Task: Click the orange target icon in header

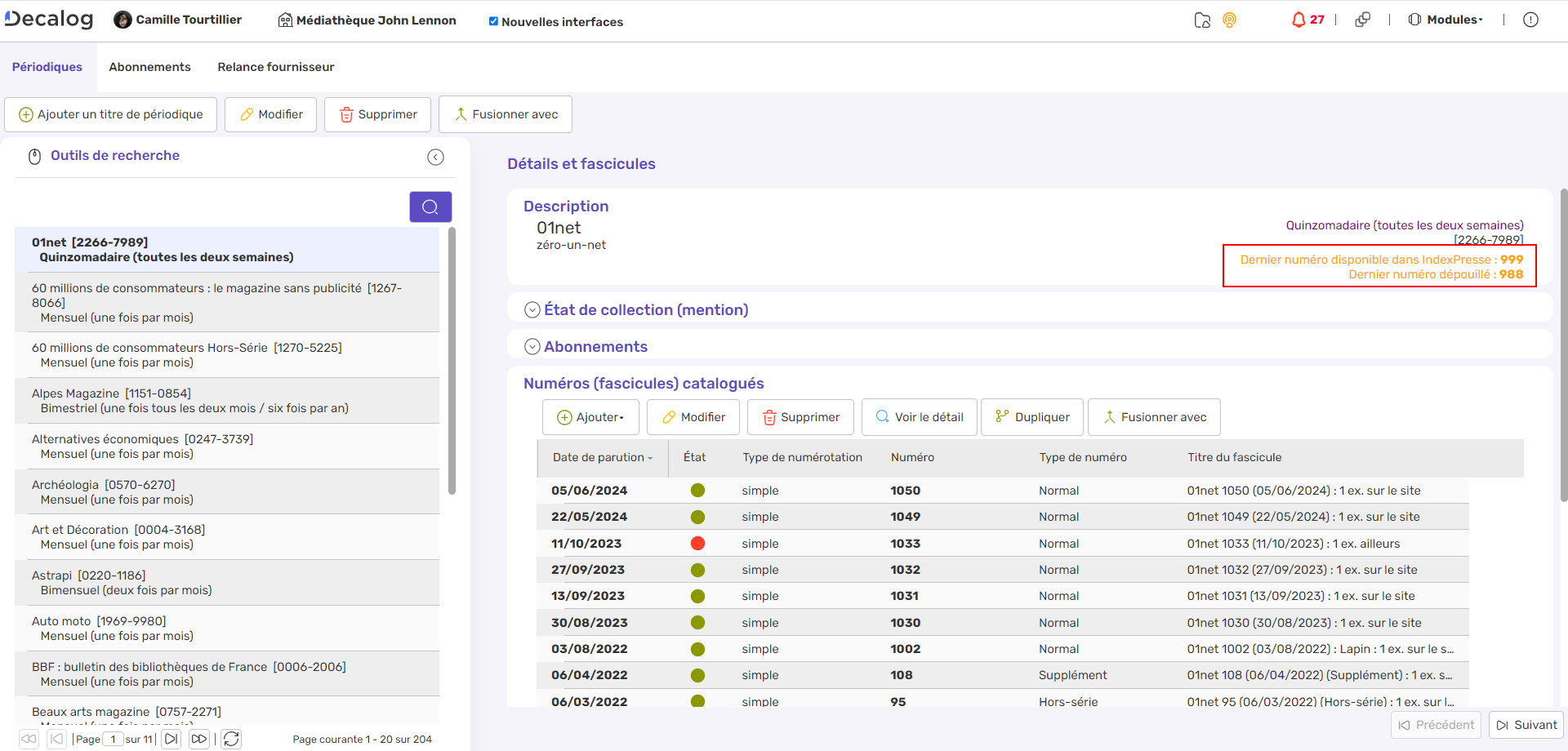Action: (x=1229, y=20)
